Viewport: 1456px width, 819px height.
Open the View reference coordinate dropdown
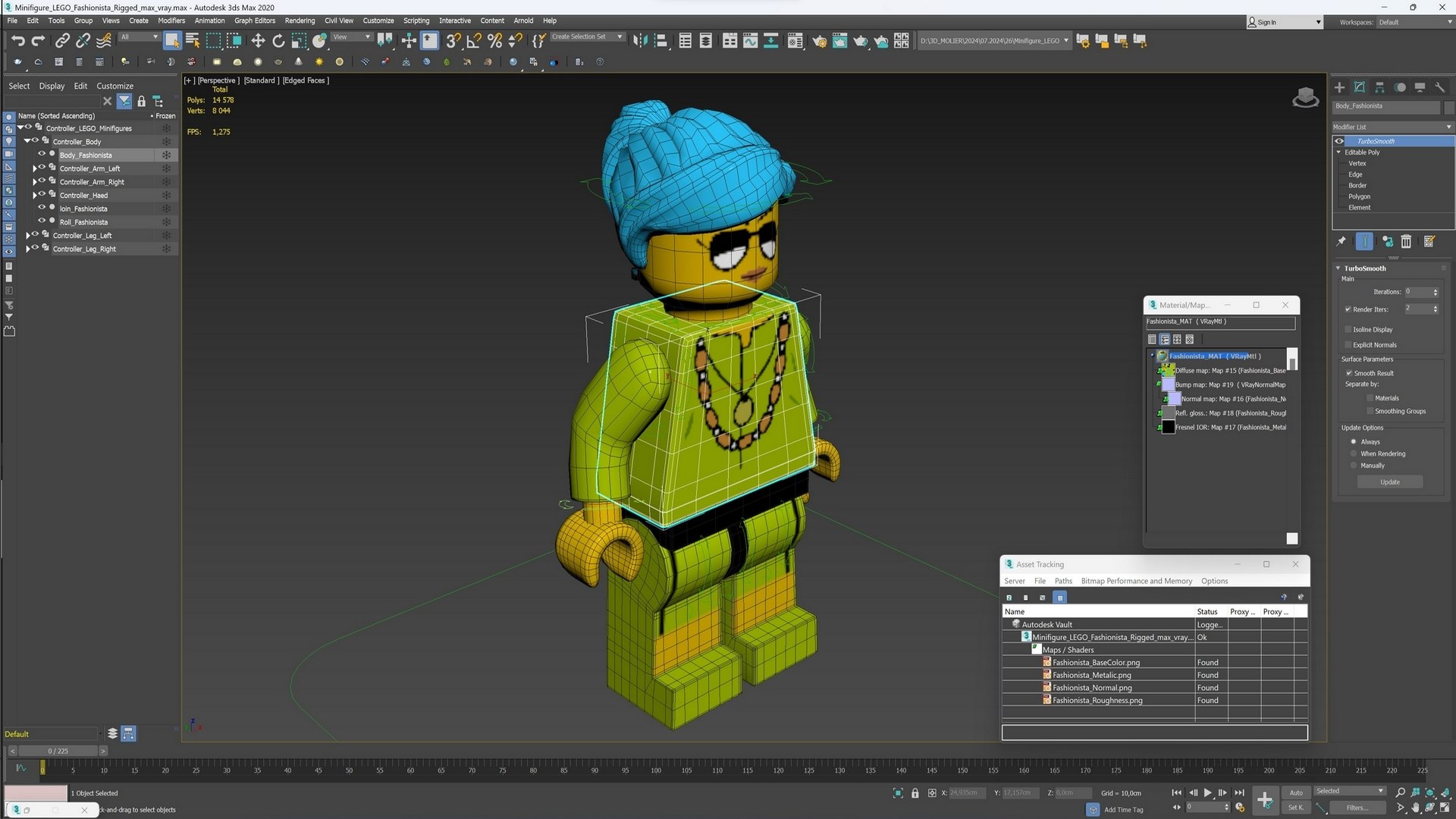[x=352, y=36]
